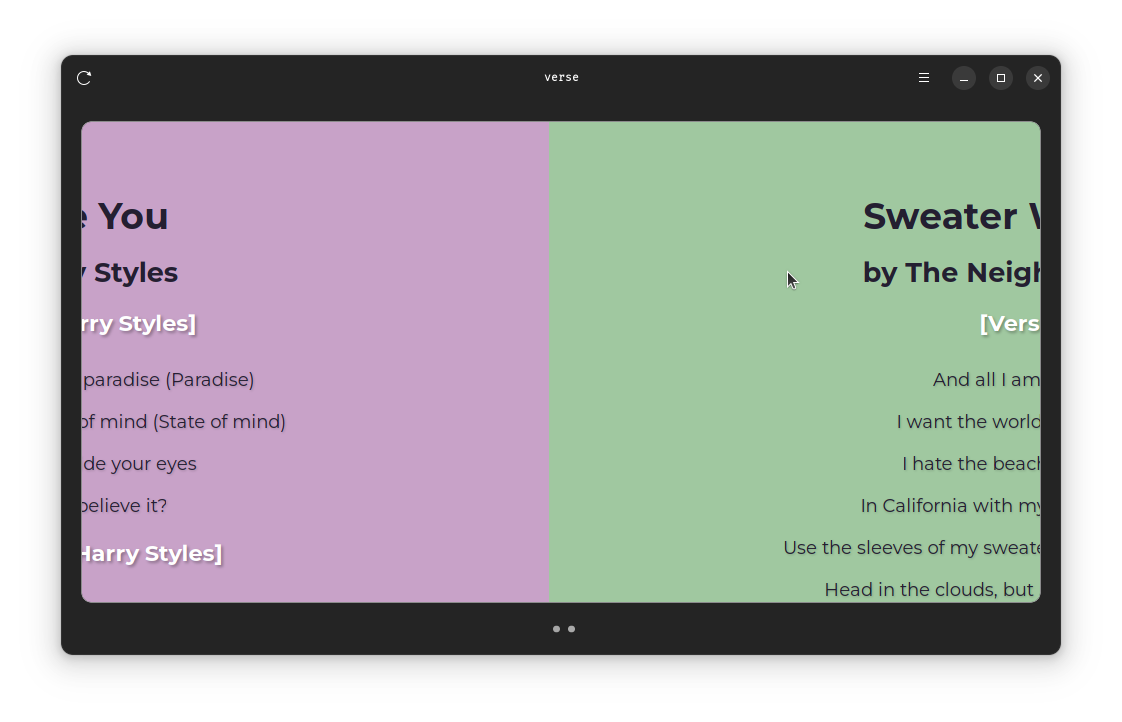Open the hamburger main menu
This screenshot has width=1122, height=722.
pos(924,78)
